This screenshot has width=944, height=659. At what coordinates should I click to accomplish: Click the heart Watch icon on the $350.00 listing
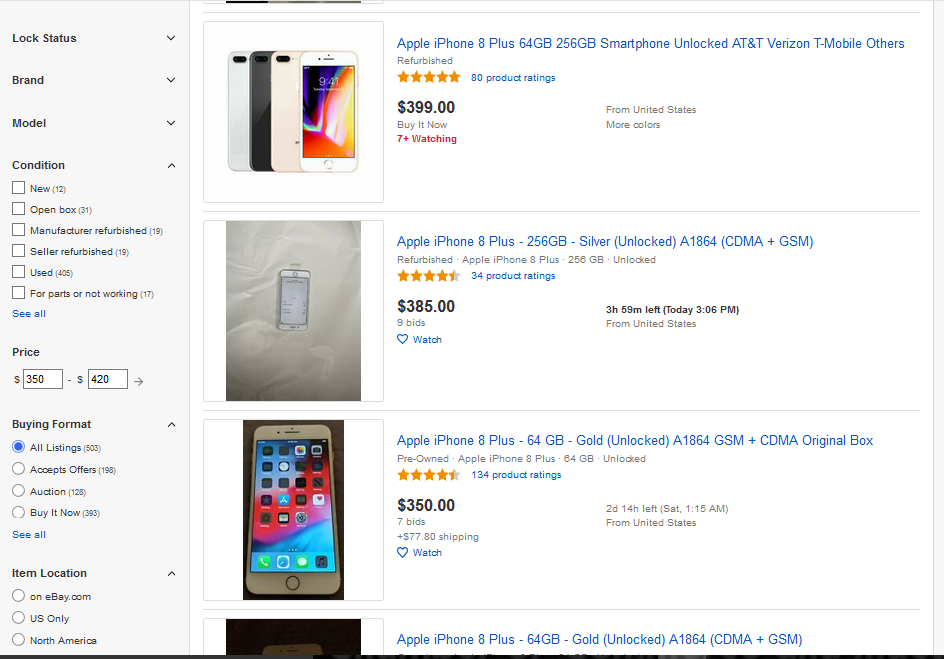(403, 552)
